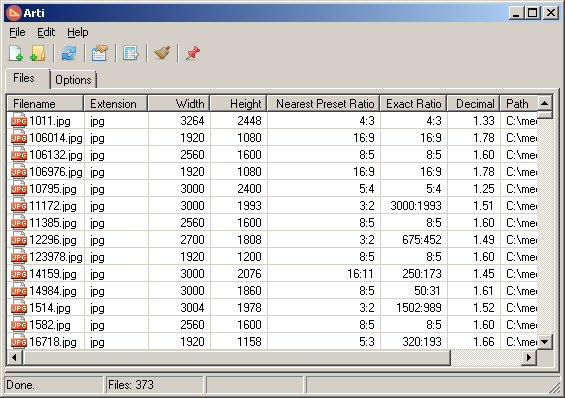
Task: Click the vertical scrollbar down arrow
Action: 544,341
